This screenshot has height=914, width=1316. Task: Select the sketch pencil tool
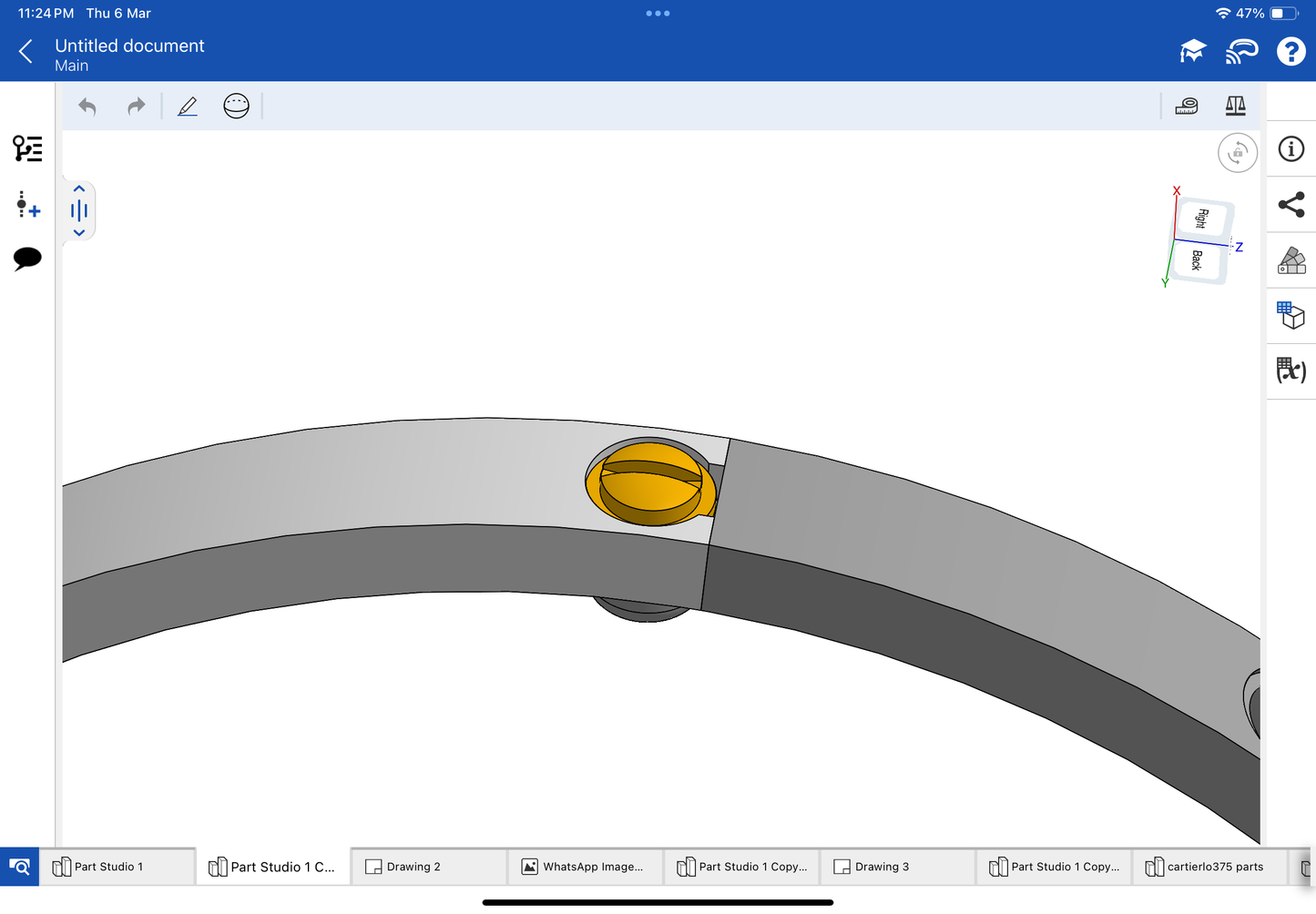coord(188,107)
